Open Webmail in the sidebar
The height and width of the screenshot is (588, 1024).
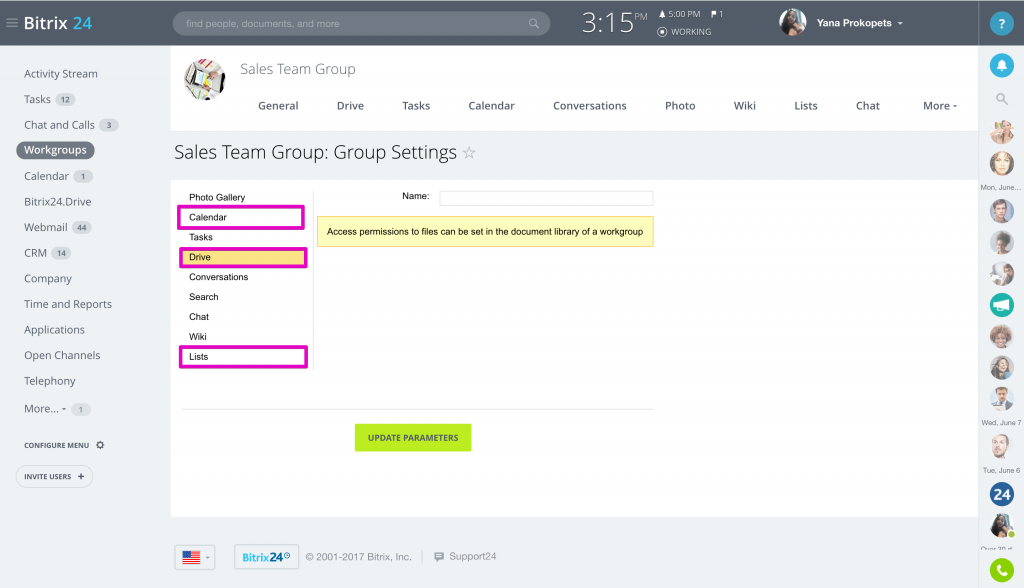[46, 227]
